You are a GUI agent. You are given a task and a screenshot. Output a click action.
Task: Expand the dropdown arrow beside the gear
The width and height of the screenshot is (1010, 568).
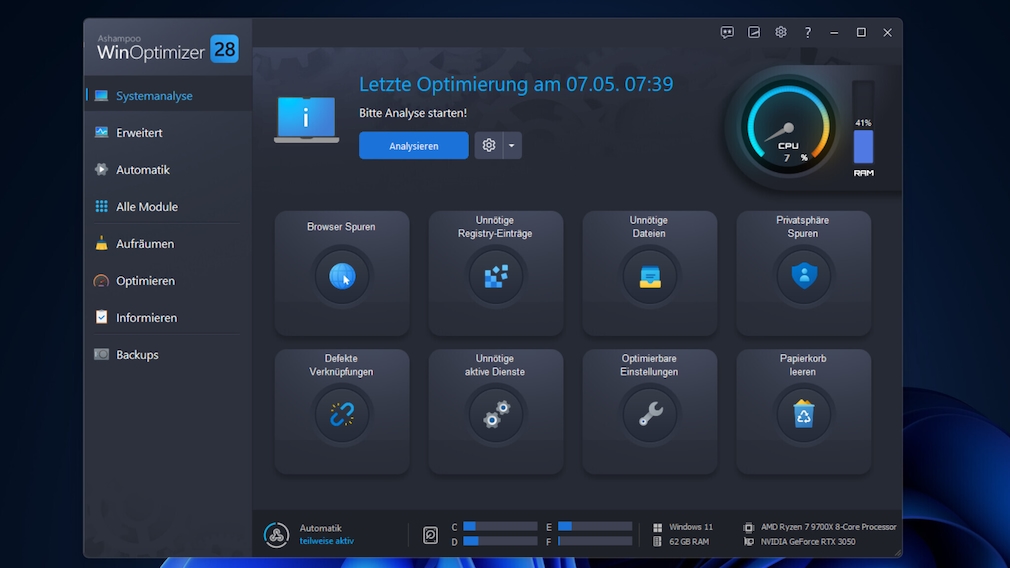coord(512,146)
